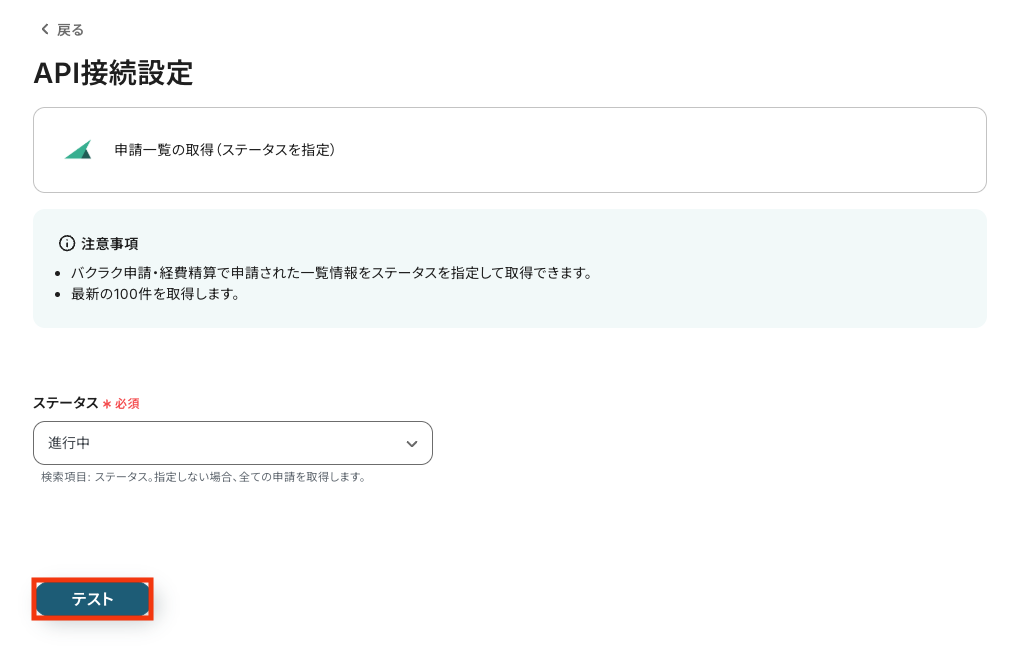Click the green バクラク app logo icon
The width and height of the screenshot is (1028, 665).
pyautogui.click(x=78, y=150)
